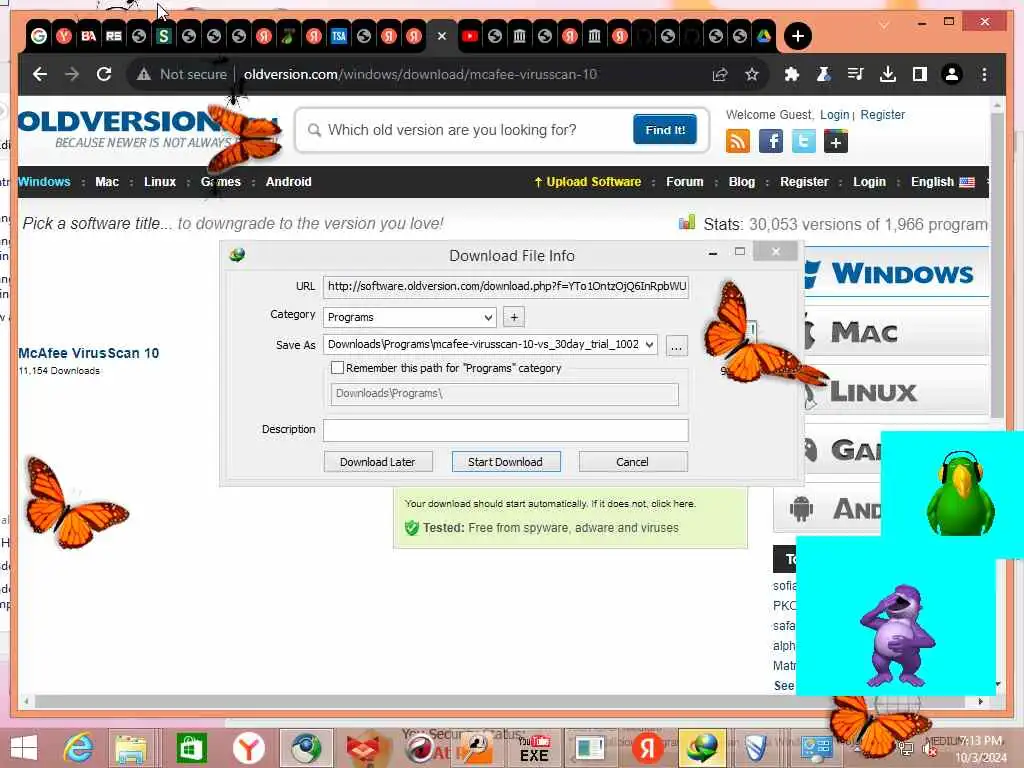1024x768 pixels.
Task: Switch to the Google Drive tab
Action: click(764, 36)
